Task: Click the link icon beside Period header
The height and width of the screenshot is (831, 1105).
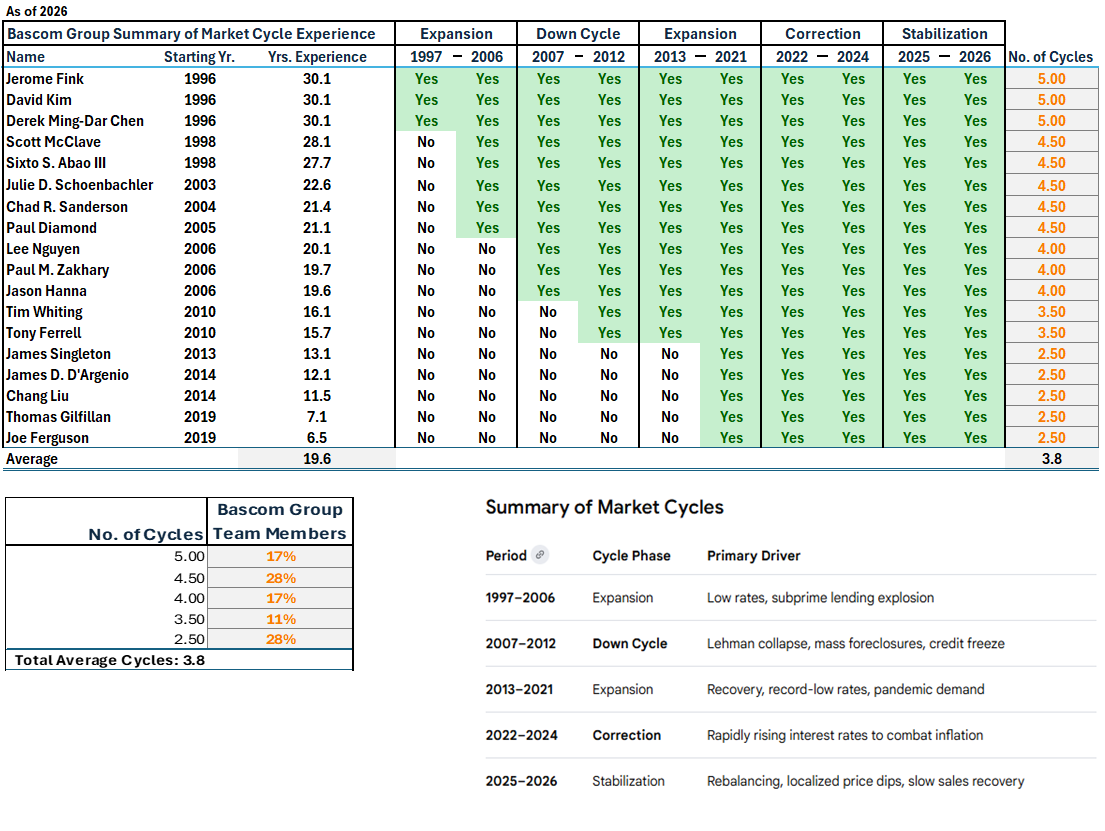Action: click(x=540, y=555)
